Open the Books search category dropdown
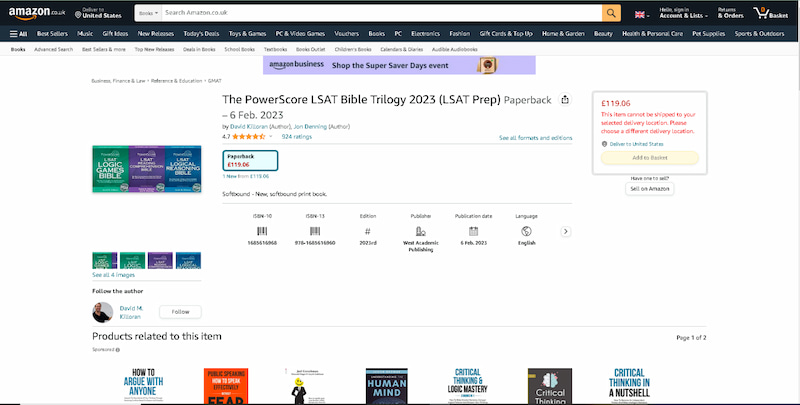The height and width of the screenshot is (405, 800). pyautogui.click(x=148, y=13)
